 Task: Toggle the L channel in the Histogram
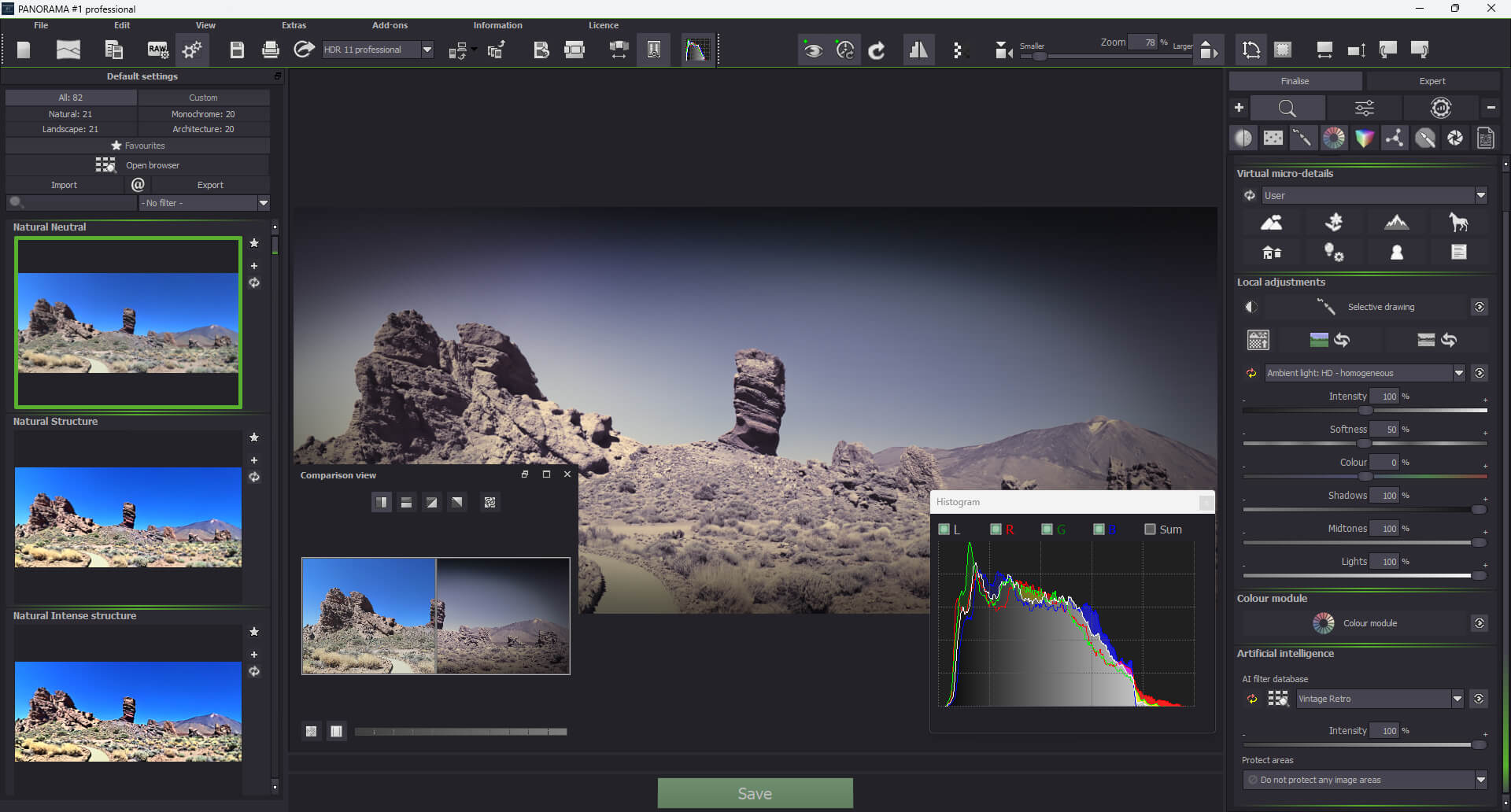944,529
